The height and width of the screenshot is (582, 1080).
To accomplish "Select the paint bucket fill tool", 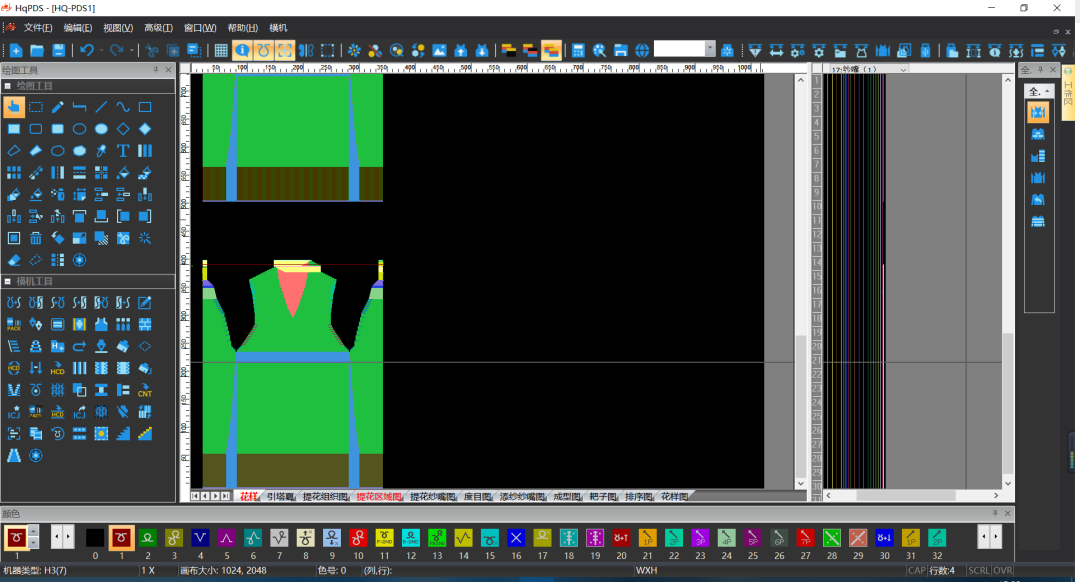I will (x=123, y=173).
